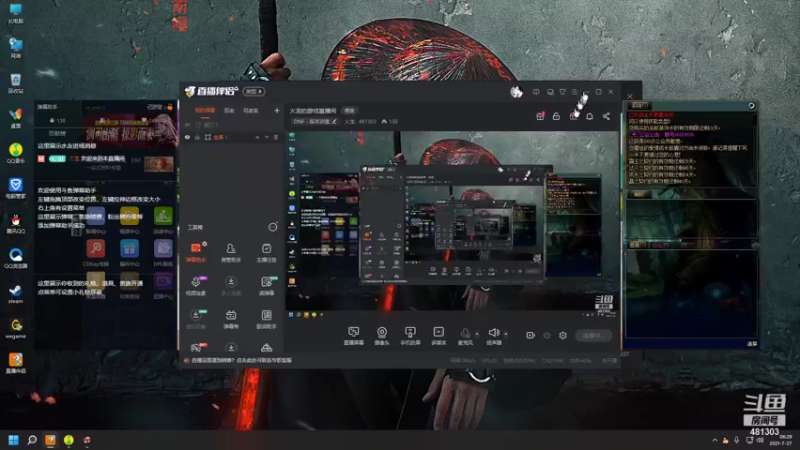Mute the 麦克风 microphone
The height and width of the screenshot is (450, 800).
coord(465,334)
